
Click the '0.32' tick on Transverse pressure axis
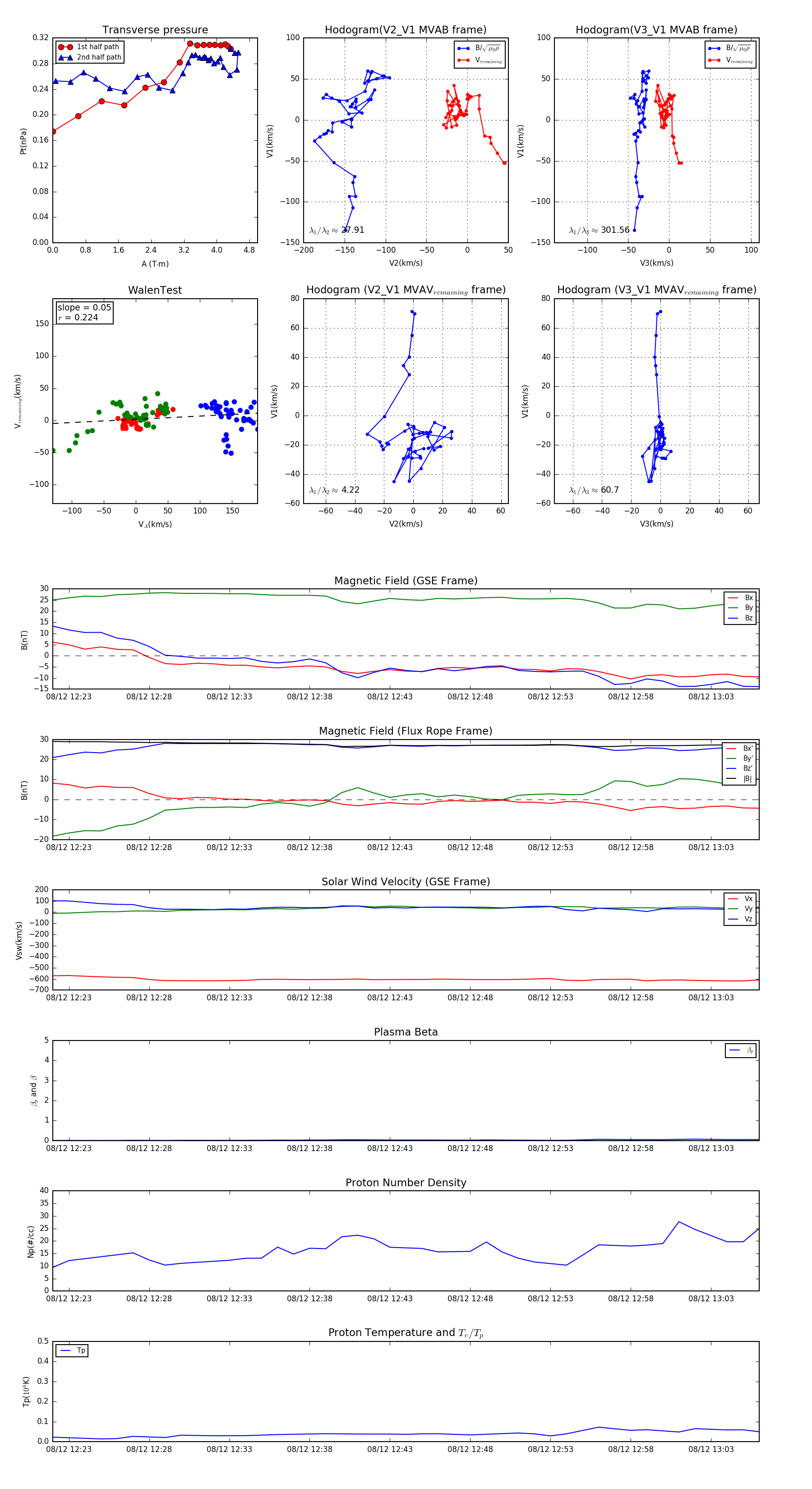coord(41,37)
